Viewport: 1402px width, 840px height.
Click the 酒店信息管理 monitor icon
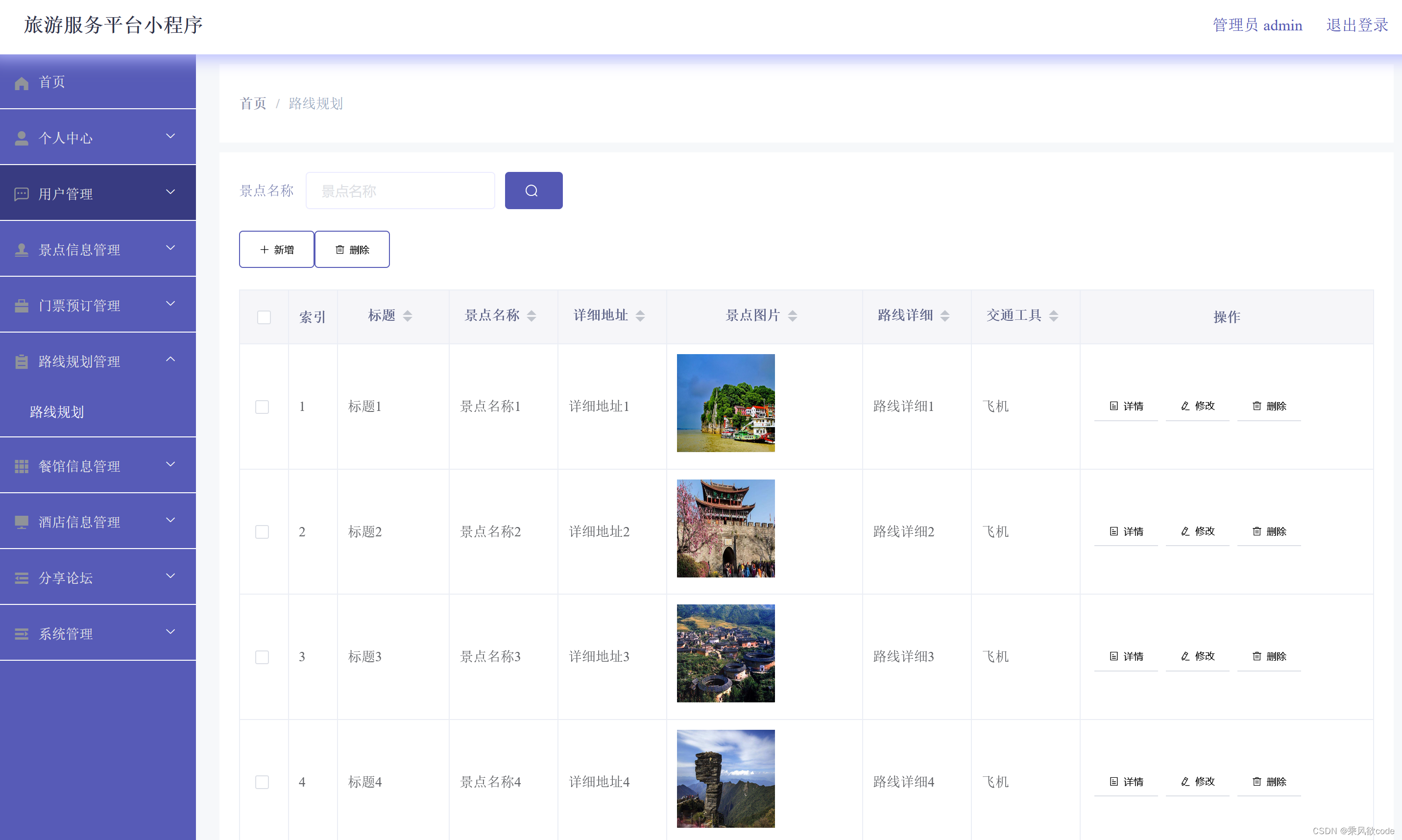tap(22, 522)
